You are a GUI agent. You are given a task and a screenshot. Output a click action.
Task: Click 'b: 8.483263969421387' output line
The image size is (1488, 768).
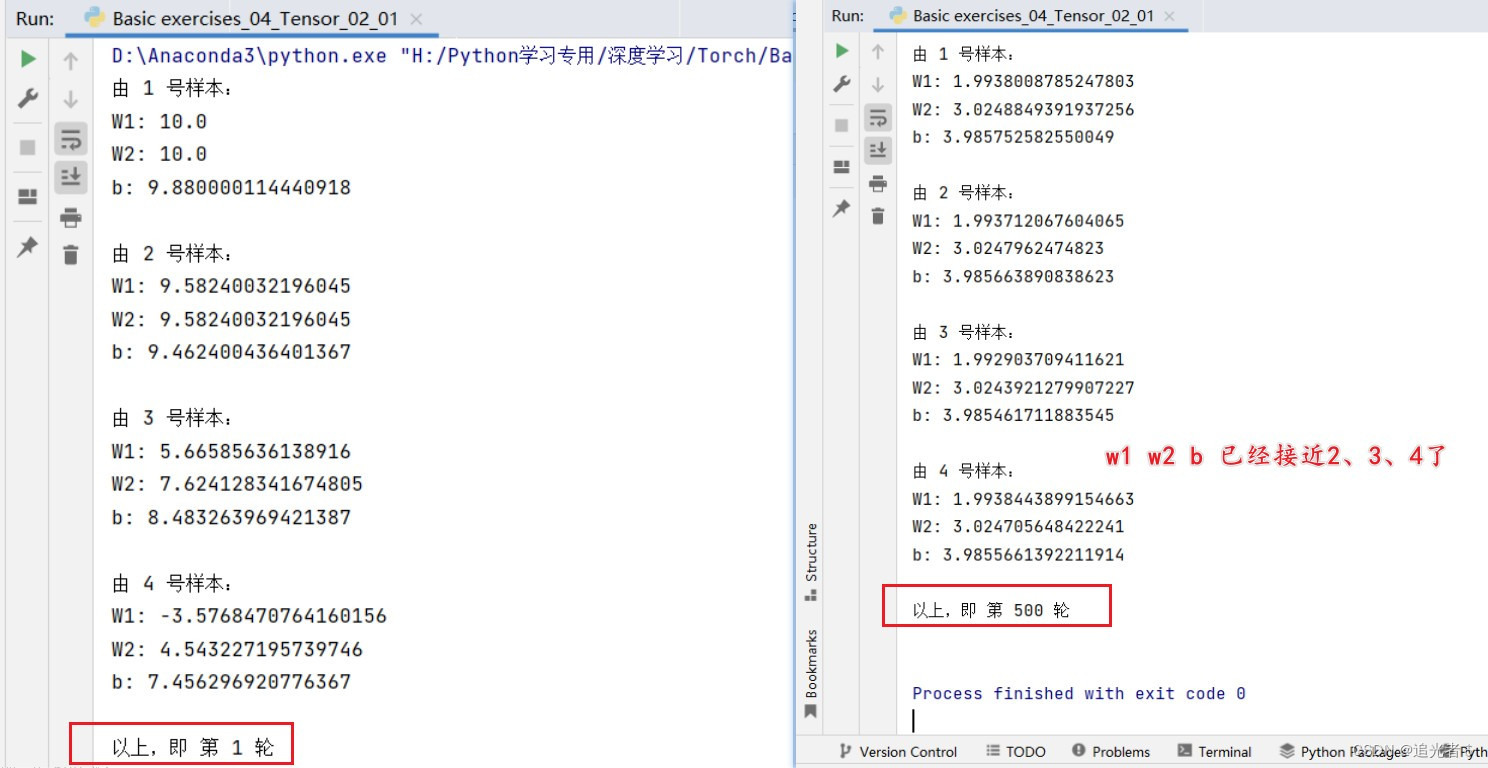tap(231, 517)
